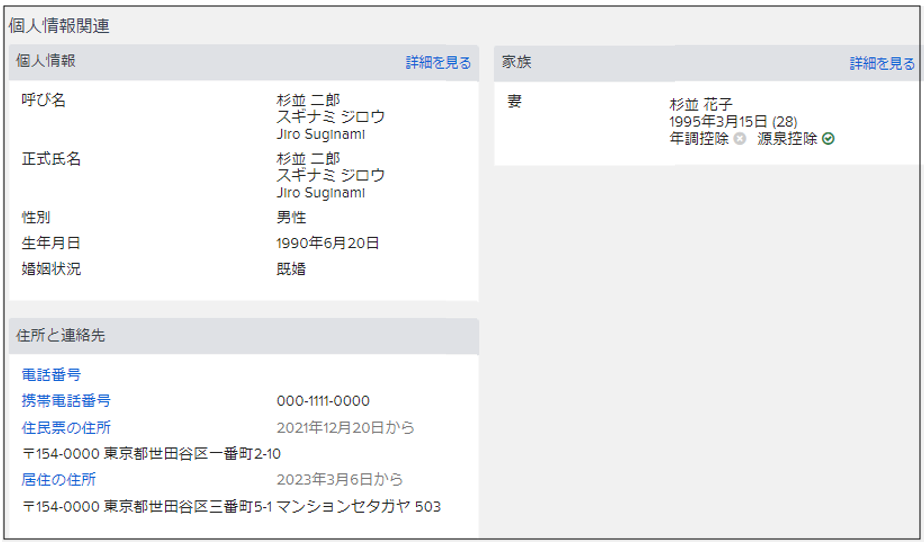Image resolution: width=924 pixels, height=542 pixels.
Task: Select spouse name 杉並 花子
Action: 701,104
